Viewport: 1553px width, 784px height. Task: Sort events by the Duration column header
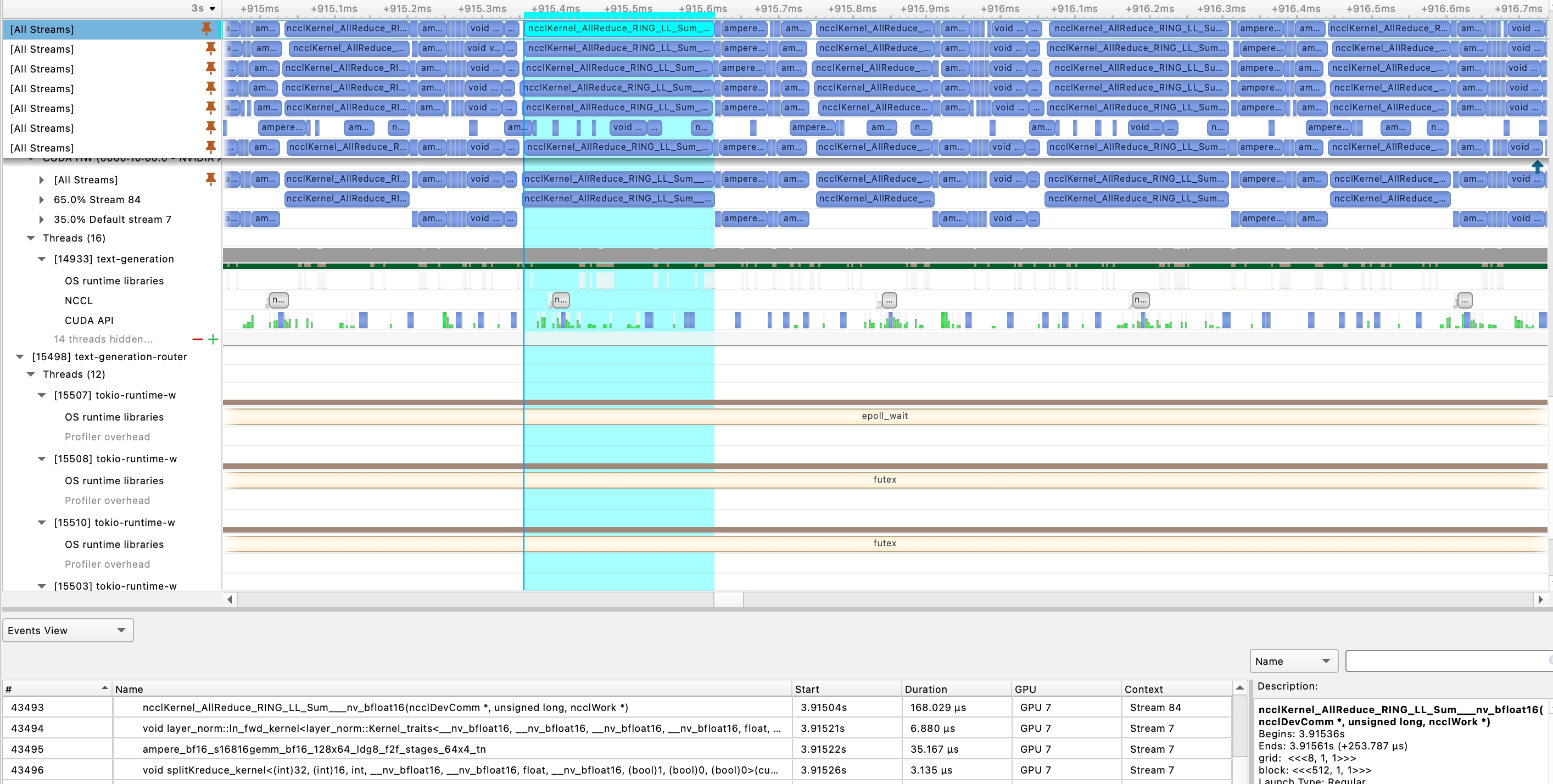coord(926,689)
